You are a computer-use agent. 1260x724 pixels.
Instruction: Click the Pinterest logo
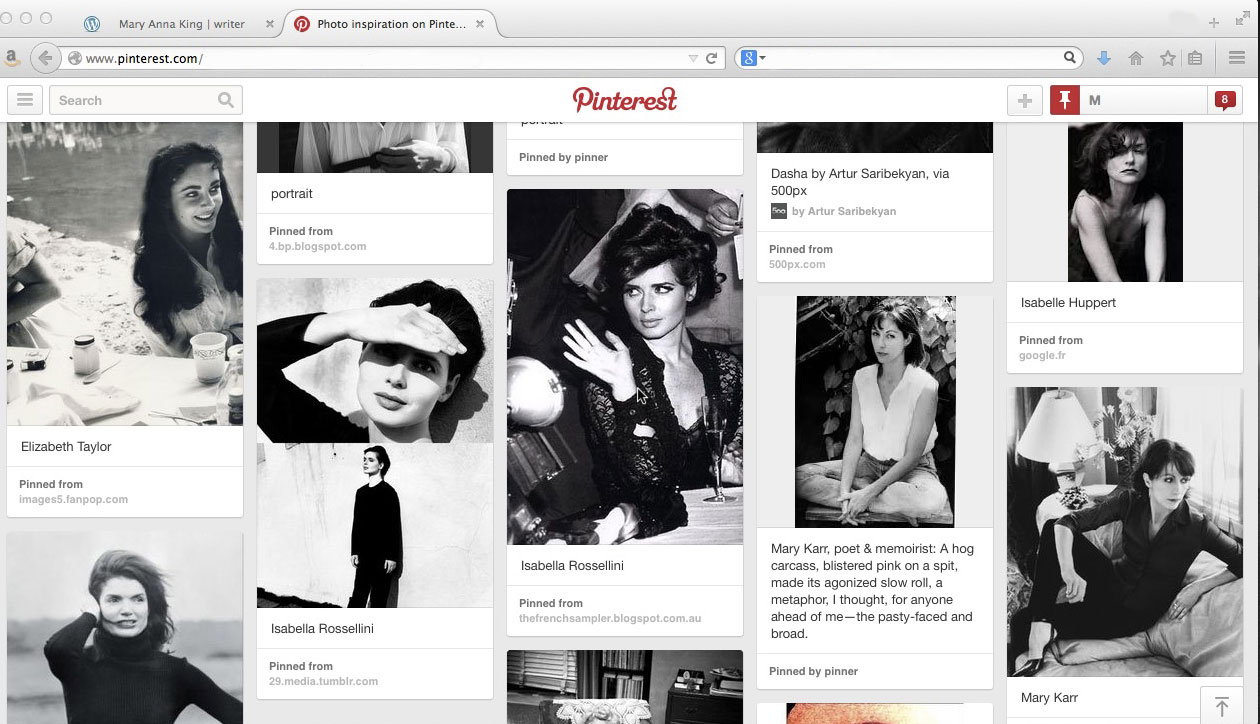(x=625, y=99)
